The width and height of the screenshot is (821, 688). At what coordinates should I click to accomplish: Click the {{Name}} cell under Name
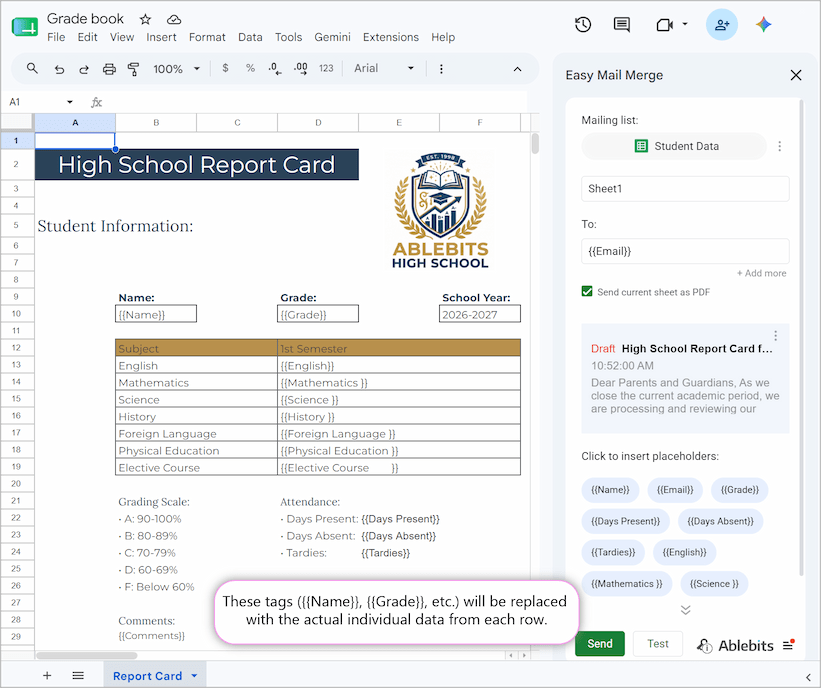156,314
